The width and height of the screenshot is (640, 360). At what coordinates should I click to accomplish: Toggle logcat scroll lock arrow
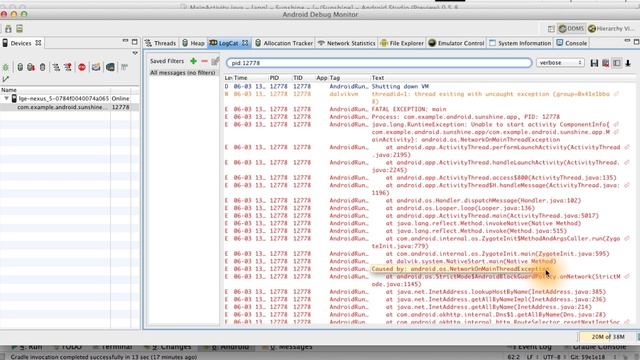click(x=628, y=63)
